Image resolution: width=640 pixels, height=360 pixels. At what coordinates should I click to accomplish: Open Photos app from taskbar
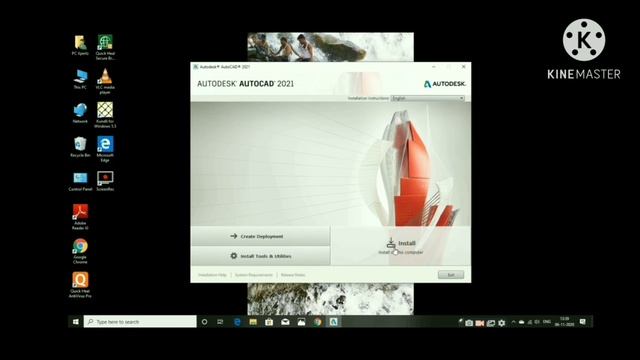coord(301,322)
